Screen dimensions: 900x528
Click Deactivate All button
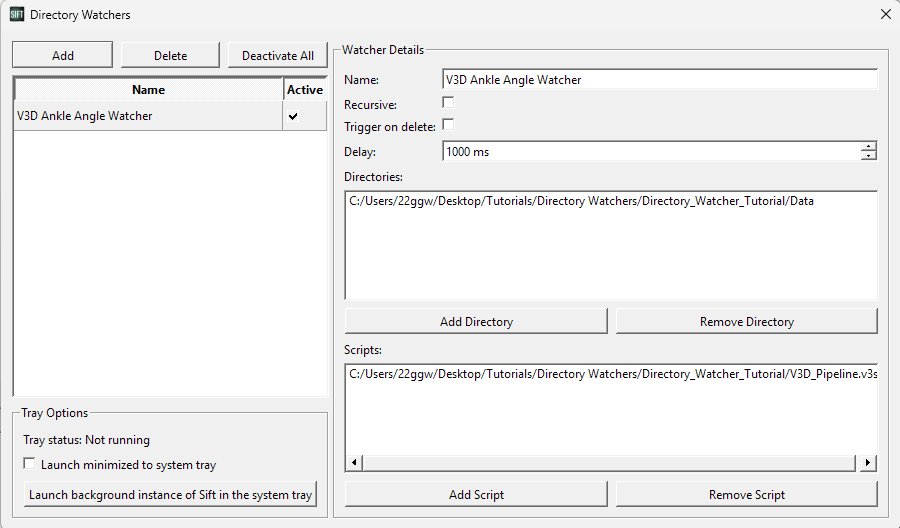coord(278,56)
